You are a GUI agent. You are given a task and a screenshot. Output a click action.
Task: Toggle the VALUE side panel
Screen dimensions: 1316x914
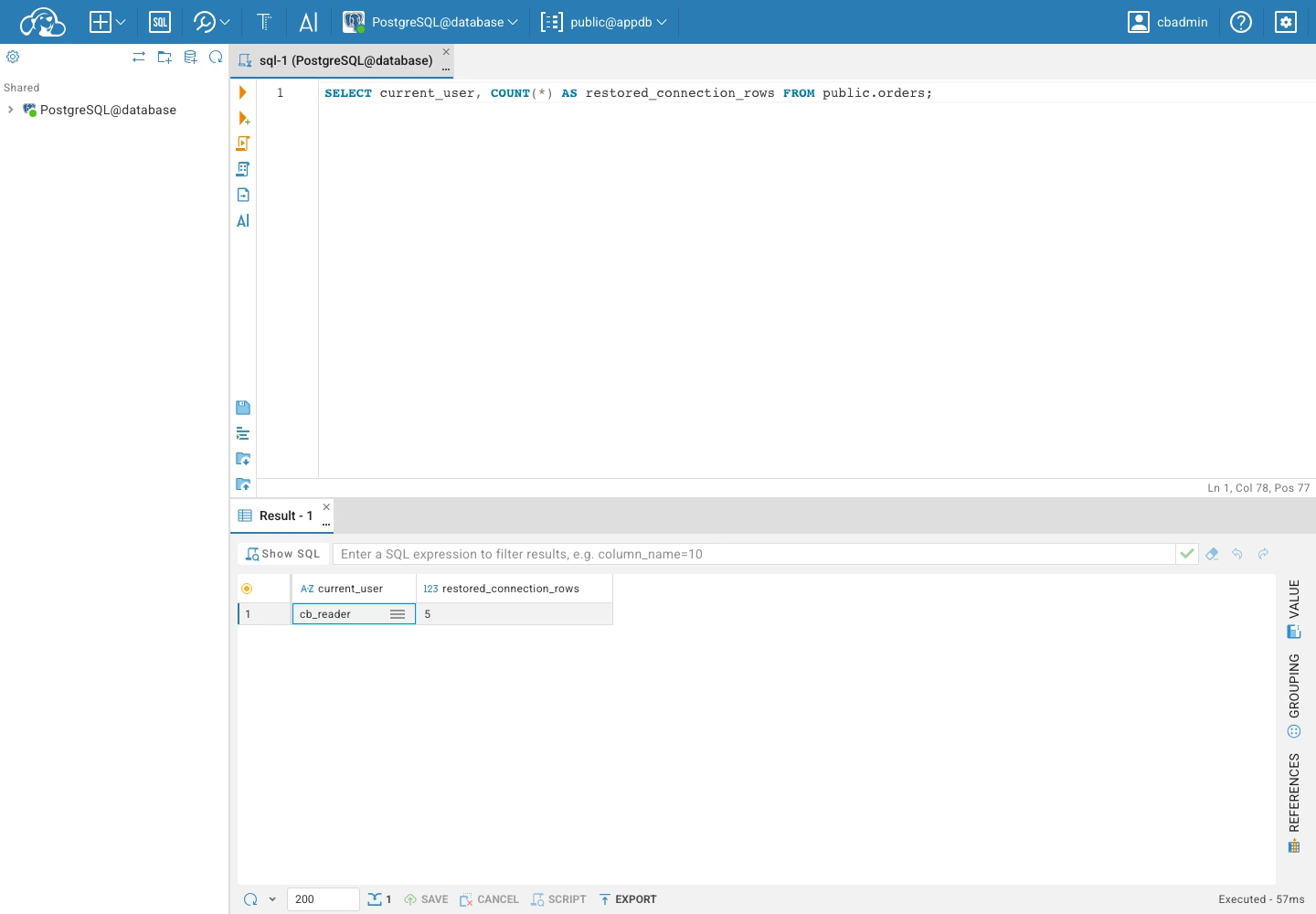pyautogui.click(x=1294, y=609)
